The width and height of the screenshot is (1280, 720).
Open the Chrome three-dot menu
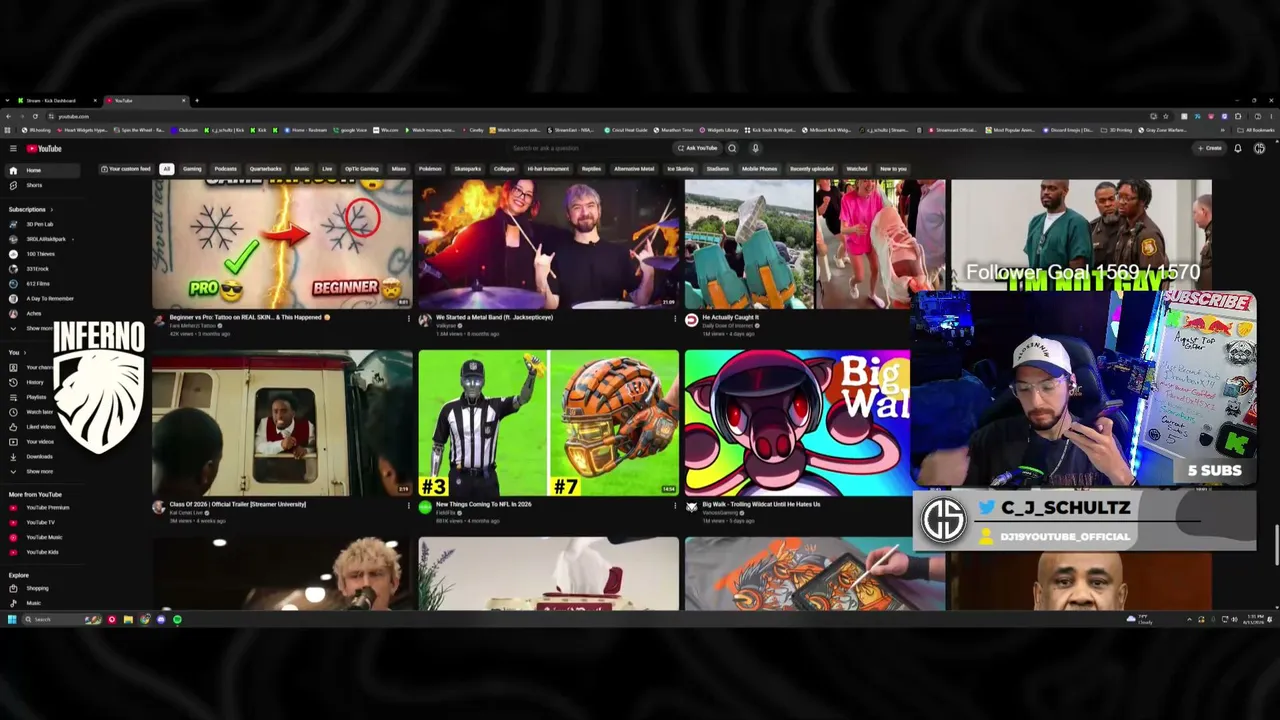tap(1271, 116)
